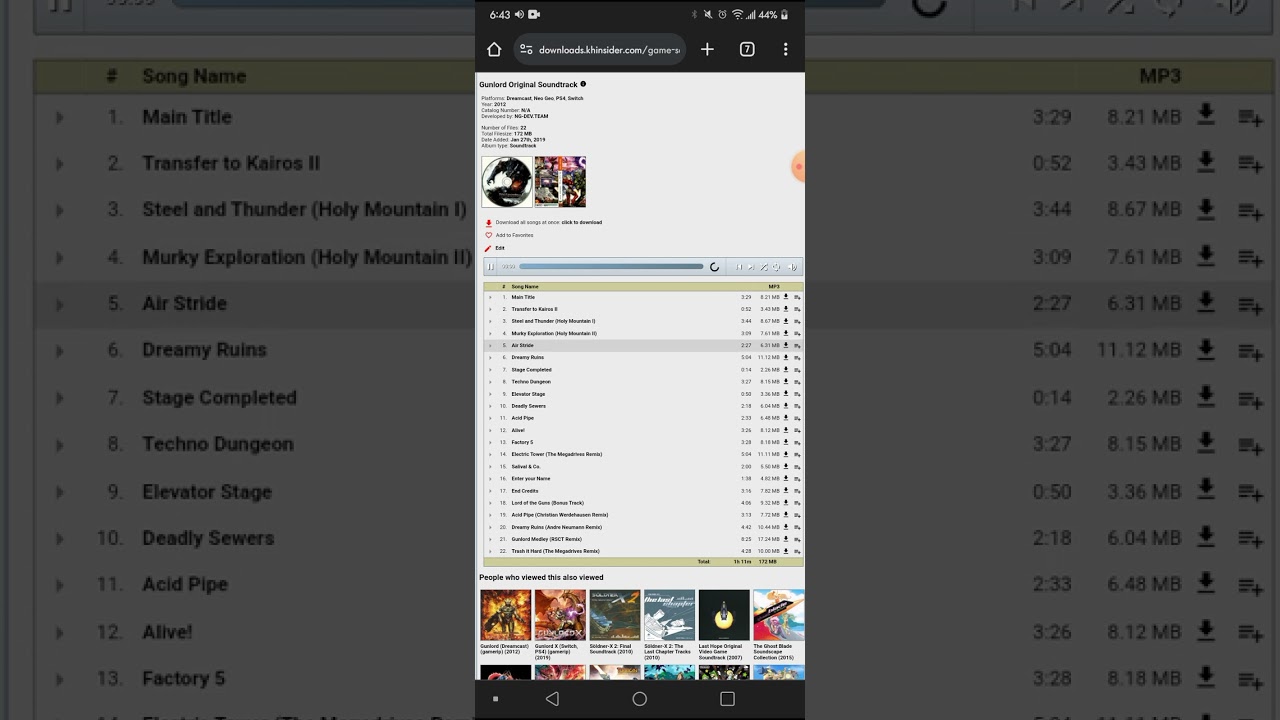
Task: Skip to previous track in player
Action: pos(739,267)
